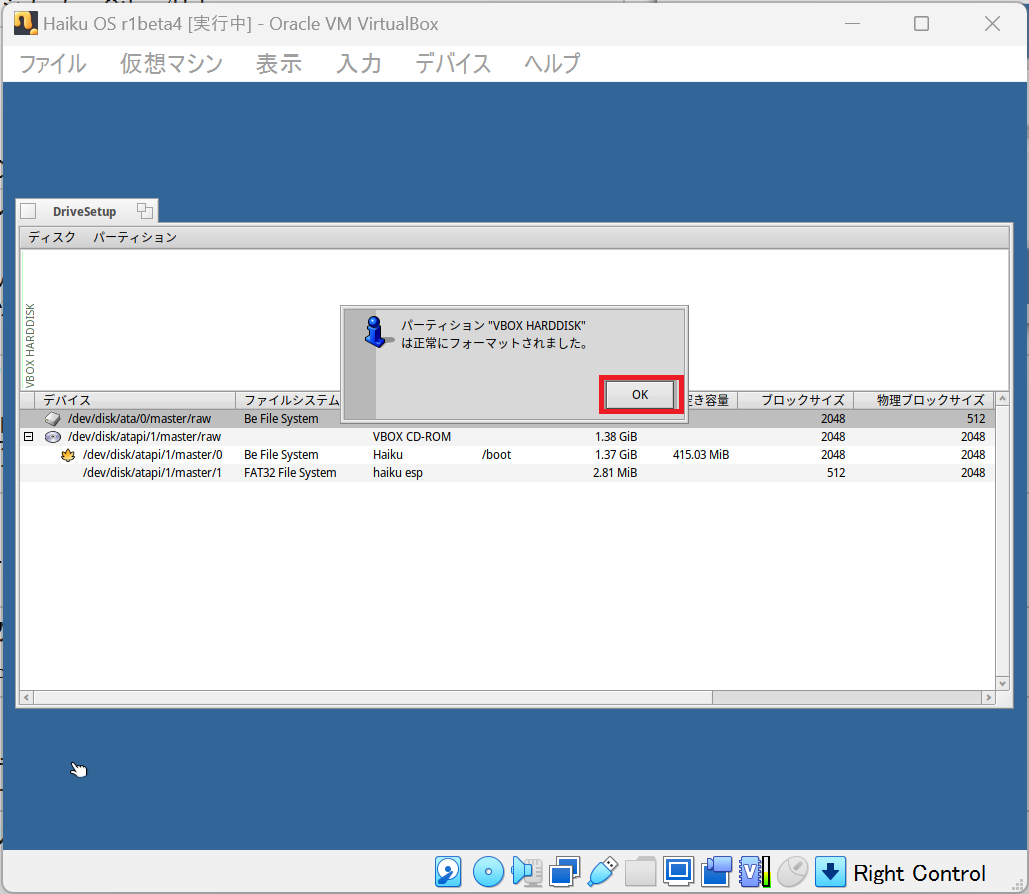Click the haiku esp volume name
This screenshot has width=1029, height=894.
[398, 473]
